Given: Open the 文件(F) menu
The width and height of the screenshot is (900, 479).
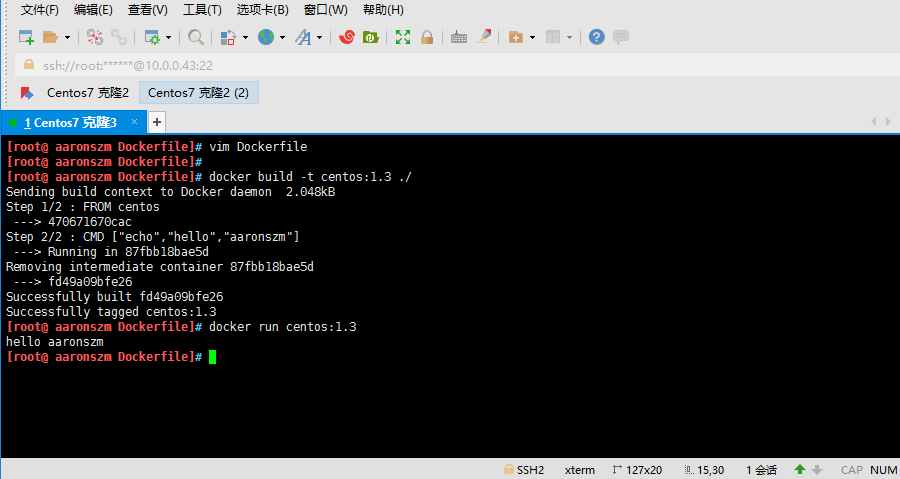Looking at the screenshot, I should coord(40,10).
